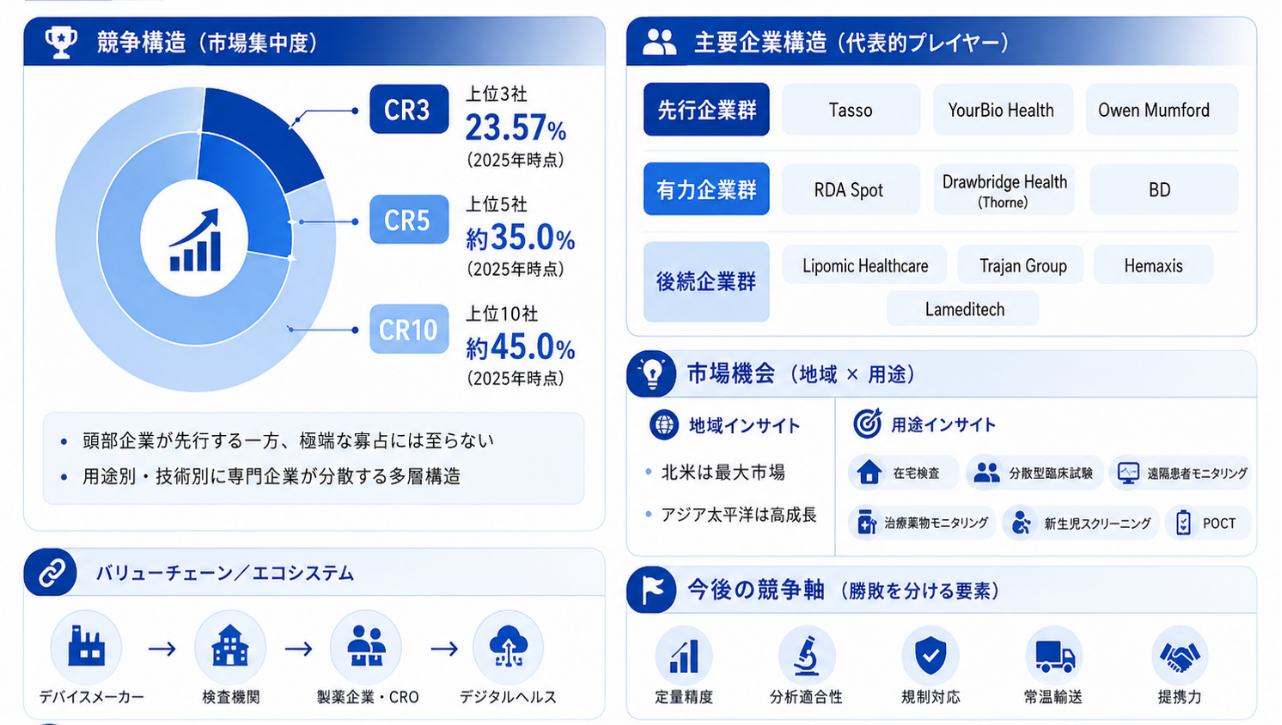Click the Trajan Group company chip
The height and width of the screenshot is (725, 1282).
(x=1020, y=266)
